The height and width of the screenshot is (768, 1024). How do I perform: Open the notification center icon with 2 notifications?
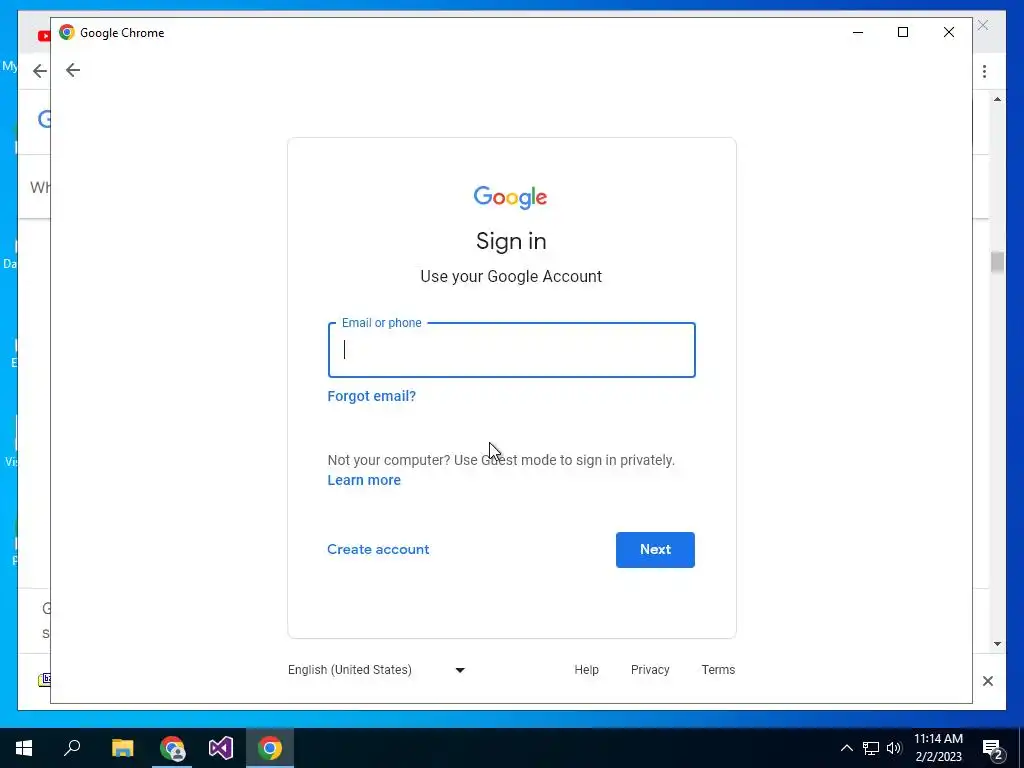[992, 749]
